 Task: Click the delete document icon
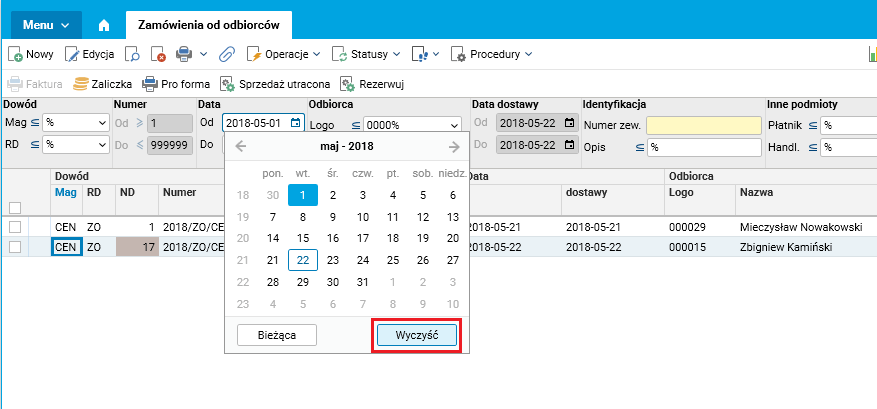[x=159, y=54]
